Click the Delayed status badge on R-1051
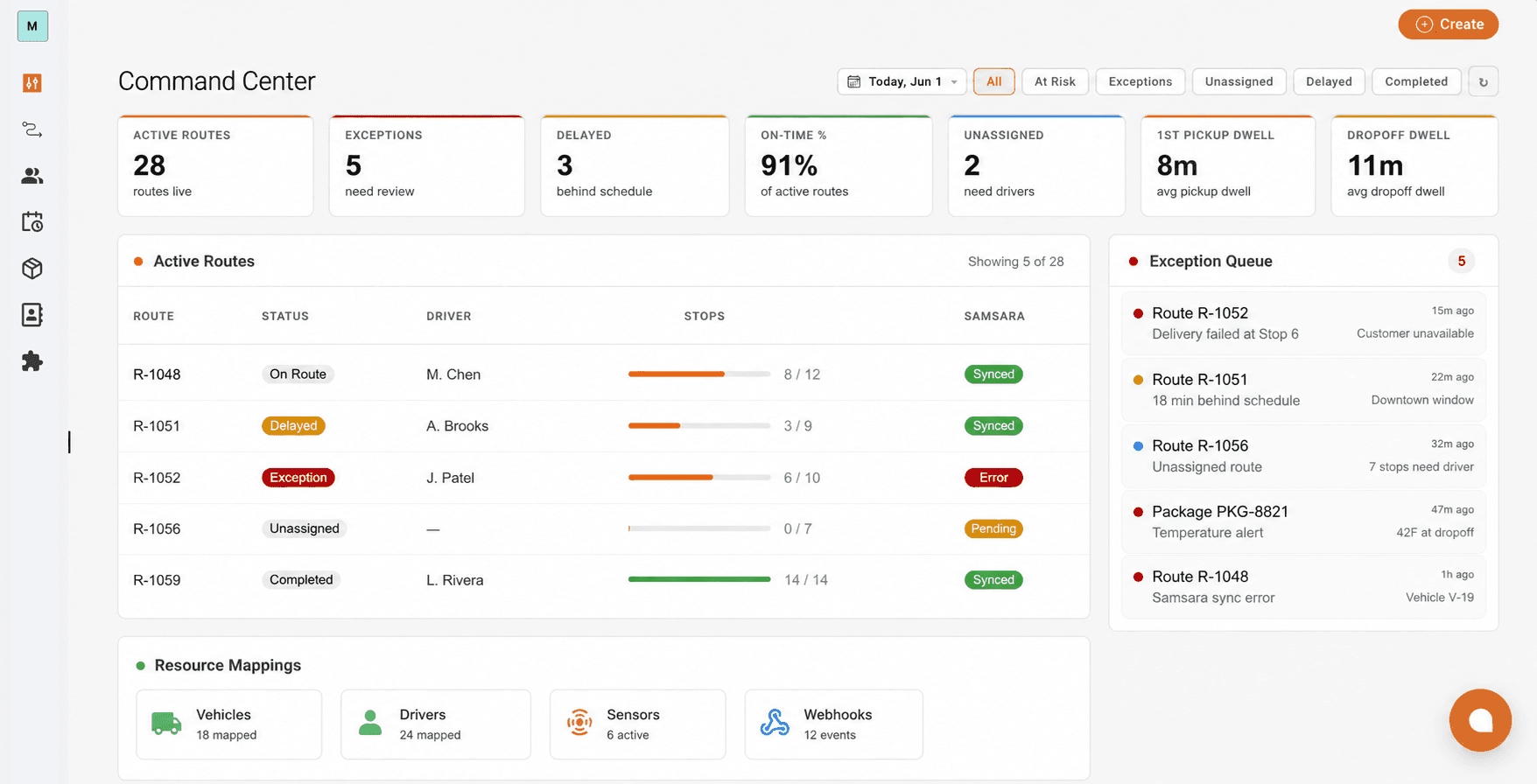 coord(293,426)
